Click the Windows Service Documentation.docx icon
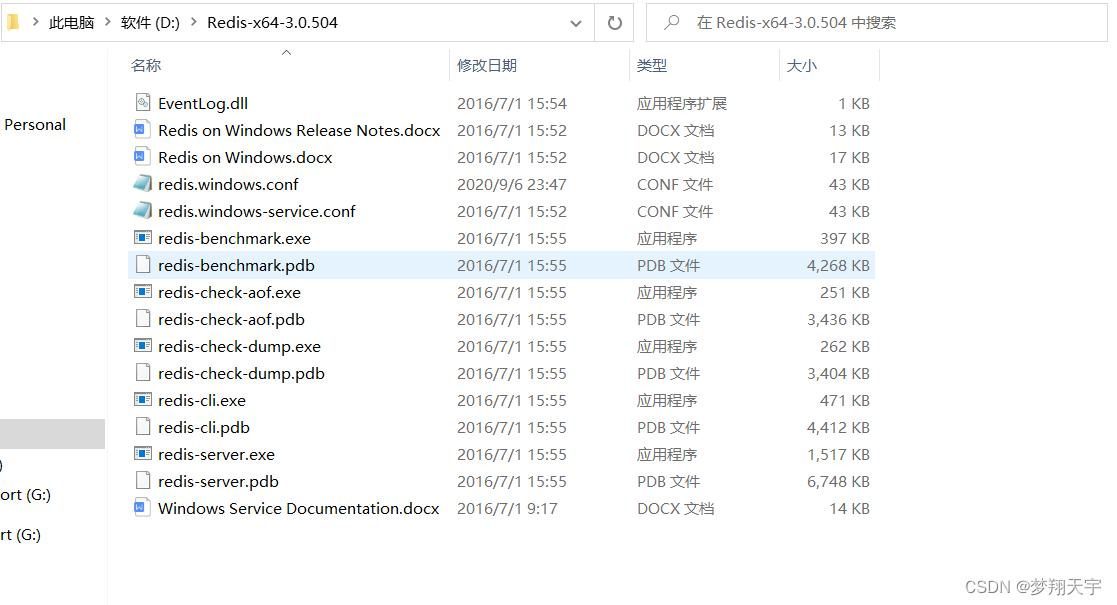The height and width of the screenshot is (605, 1117). pyautogui.click(x=143, y=508)
